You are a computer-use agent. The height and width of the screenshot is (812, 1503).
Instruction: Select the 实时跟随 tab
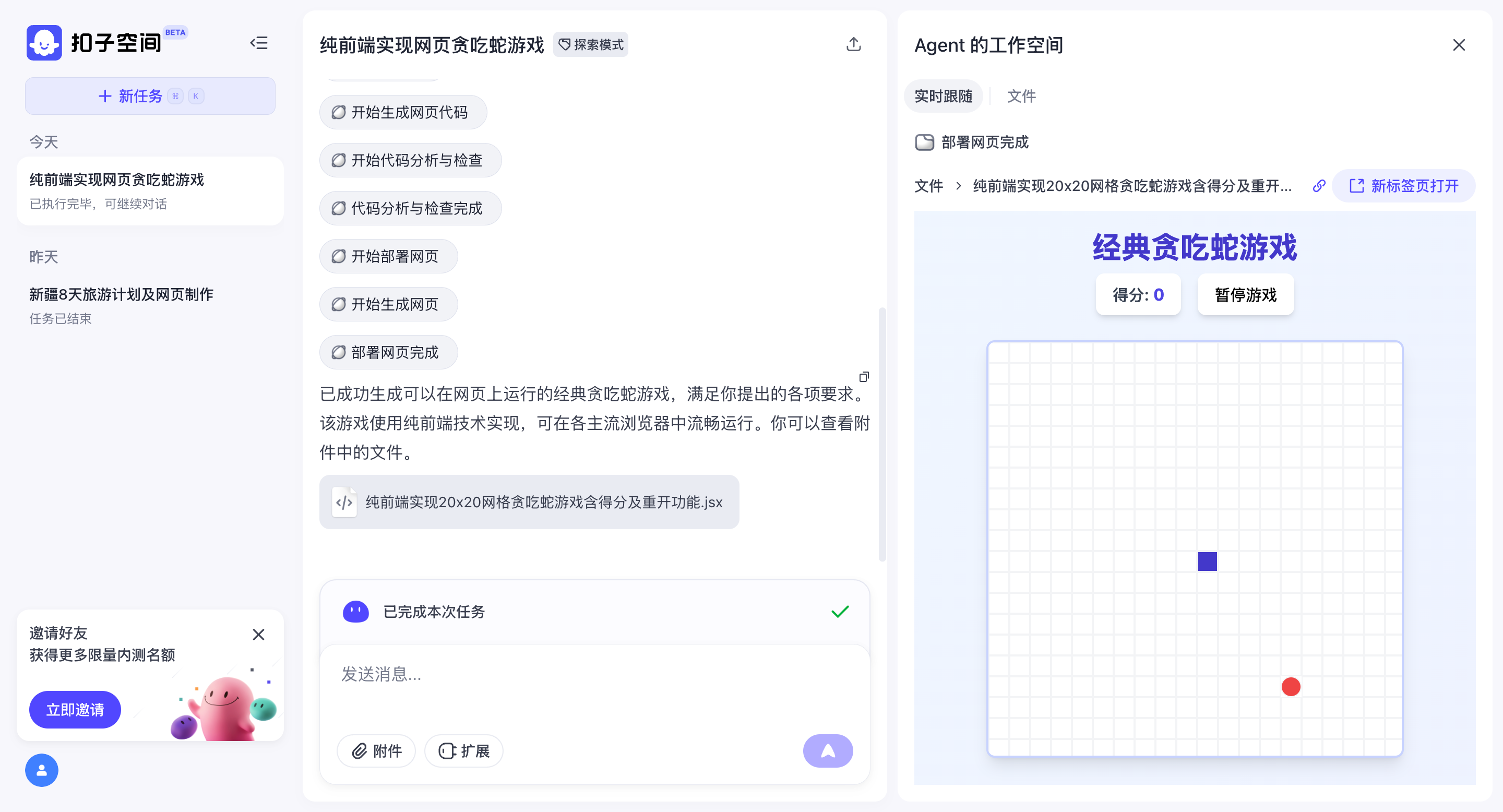click(943, 96)
